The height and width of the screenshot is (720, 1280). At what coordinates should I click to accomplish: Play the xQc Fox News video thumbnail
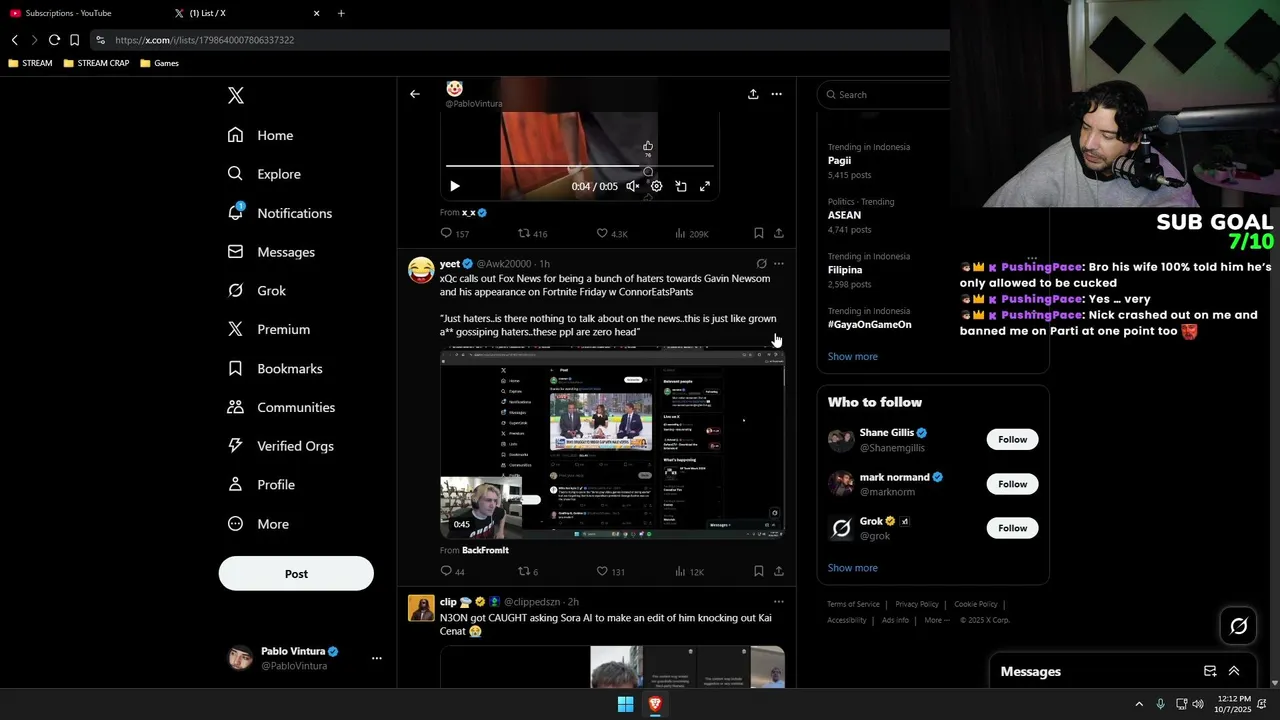(612, 442)
